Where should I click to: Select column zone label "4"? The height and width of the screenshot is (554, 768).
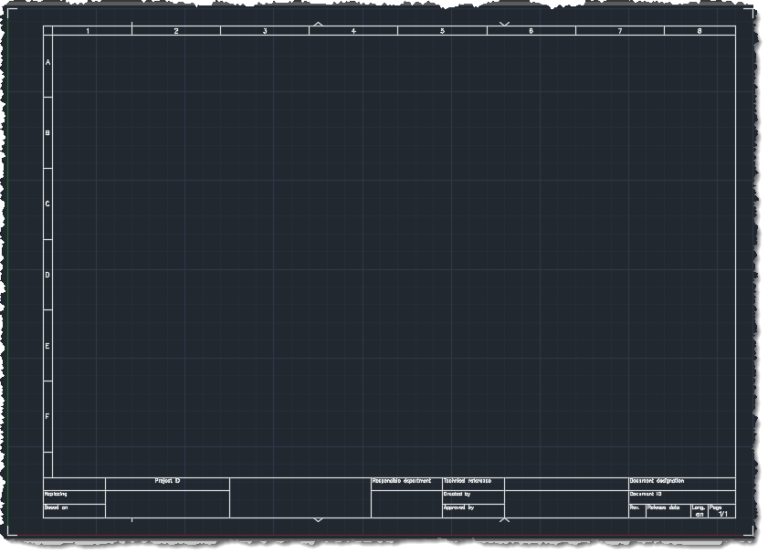click(x=354, y=31)
